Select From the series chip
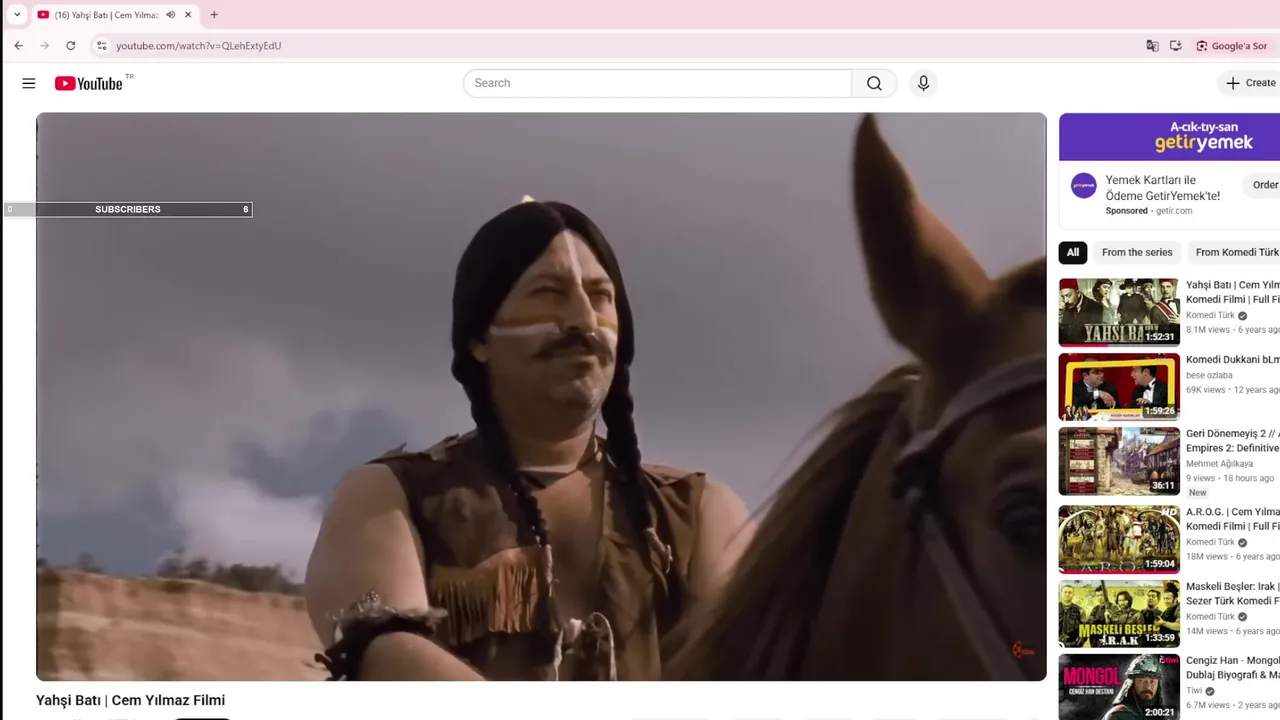This screenshot has width=1280, height=720. coord(1137,252)
